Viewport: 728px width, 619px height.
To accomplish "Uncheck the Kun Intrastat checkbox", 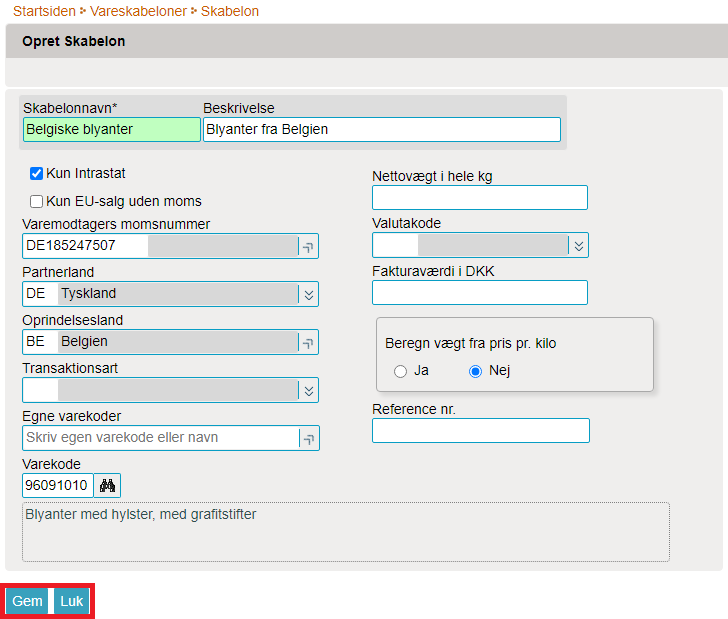I will click(x=36, y=174).
